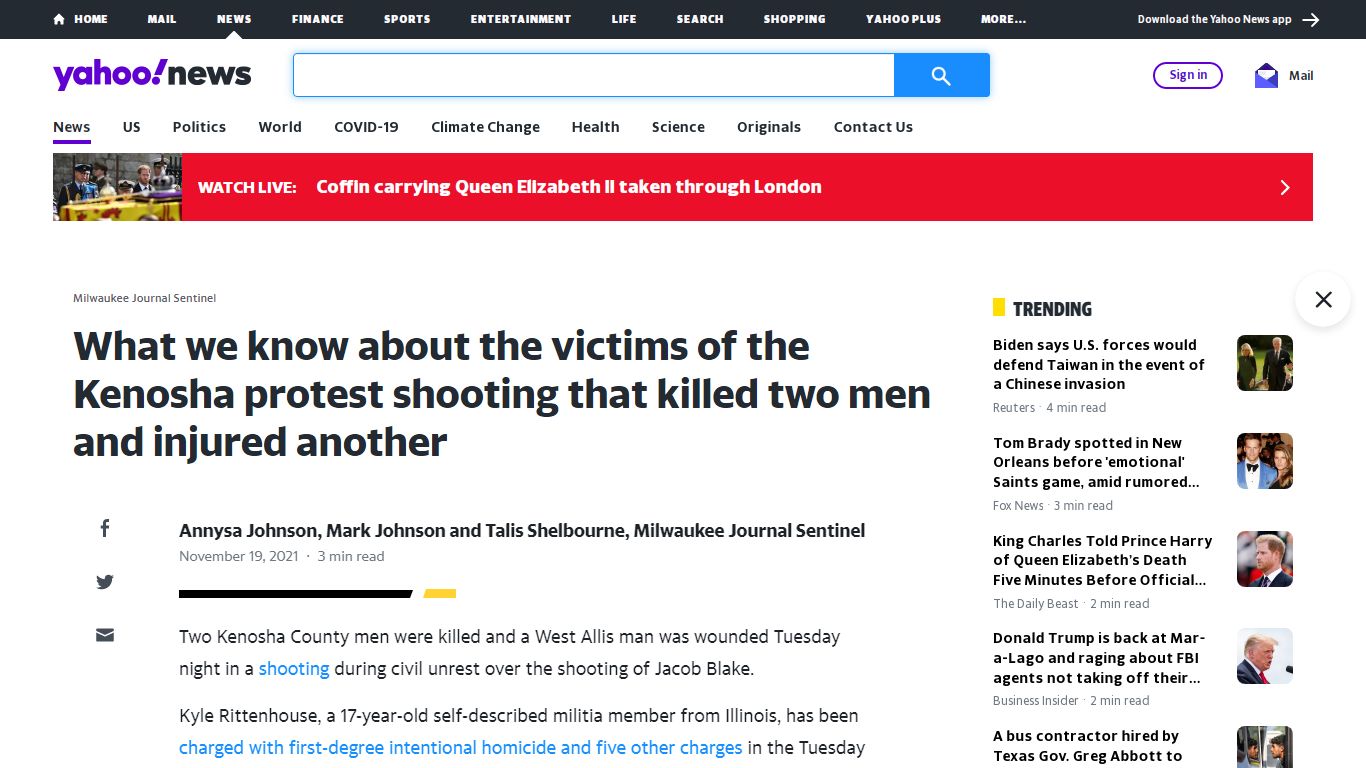Select the Originals tab

pos(769,127)
